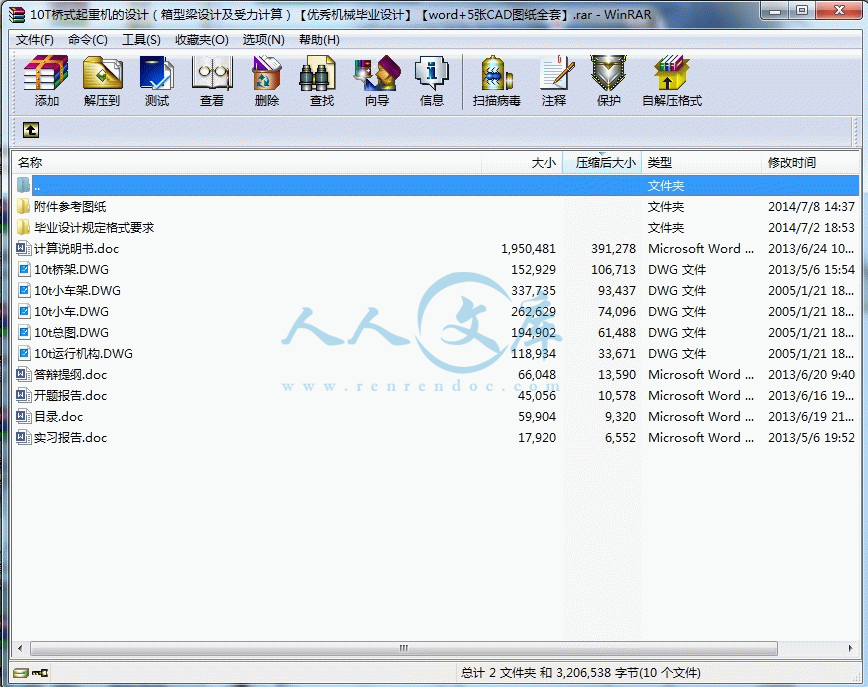This screenshot has width=868, height=687.
Task: Select the 毕业设计规定格式要求 folder name
Action: (x=94, y=228)
